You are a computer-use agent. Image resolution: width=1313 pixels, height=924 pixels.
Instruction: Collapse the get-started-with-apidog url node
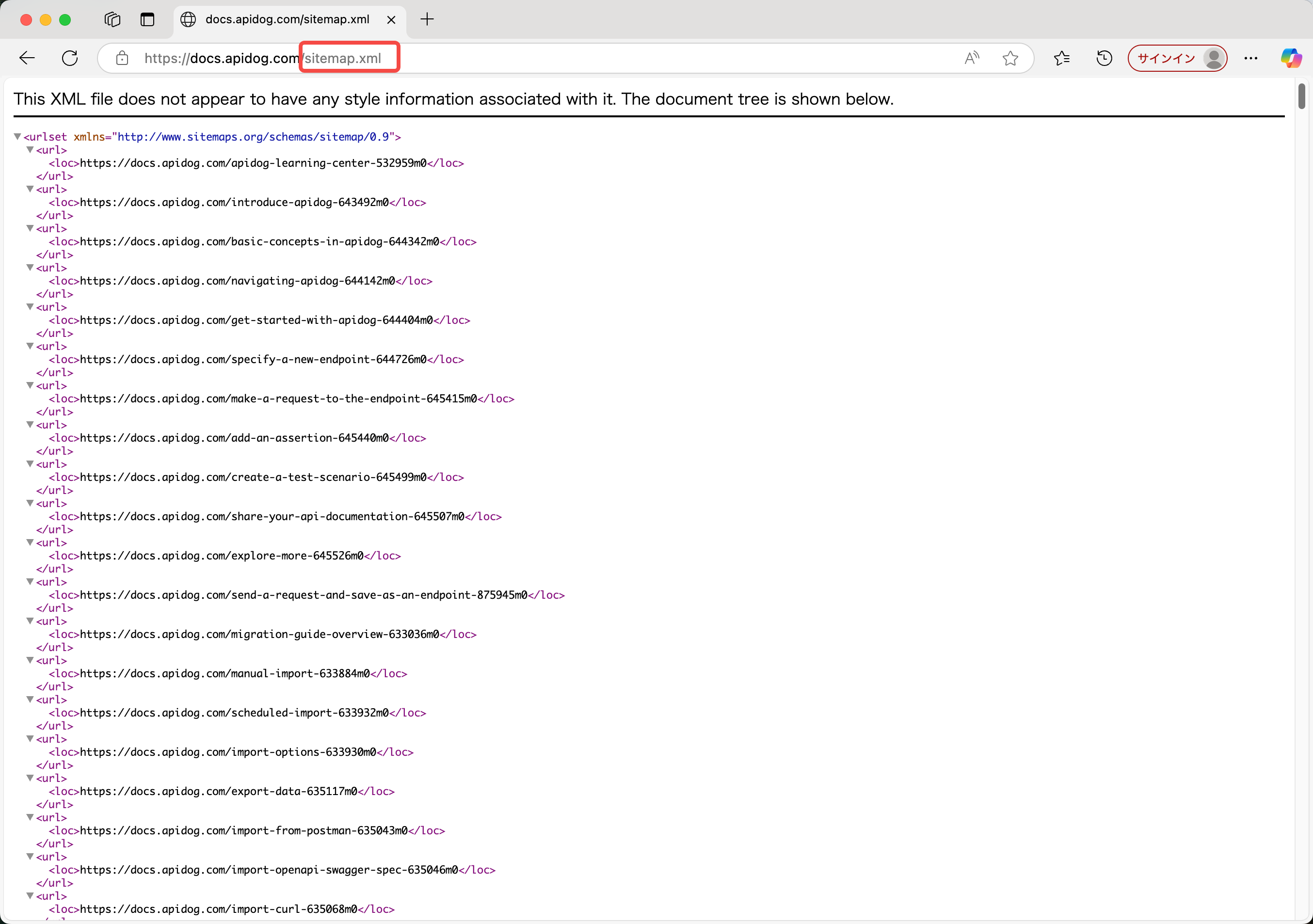click(30, 306)
